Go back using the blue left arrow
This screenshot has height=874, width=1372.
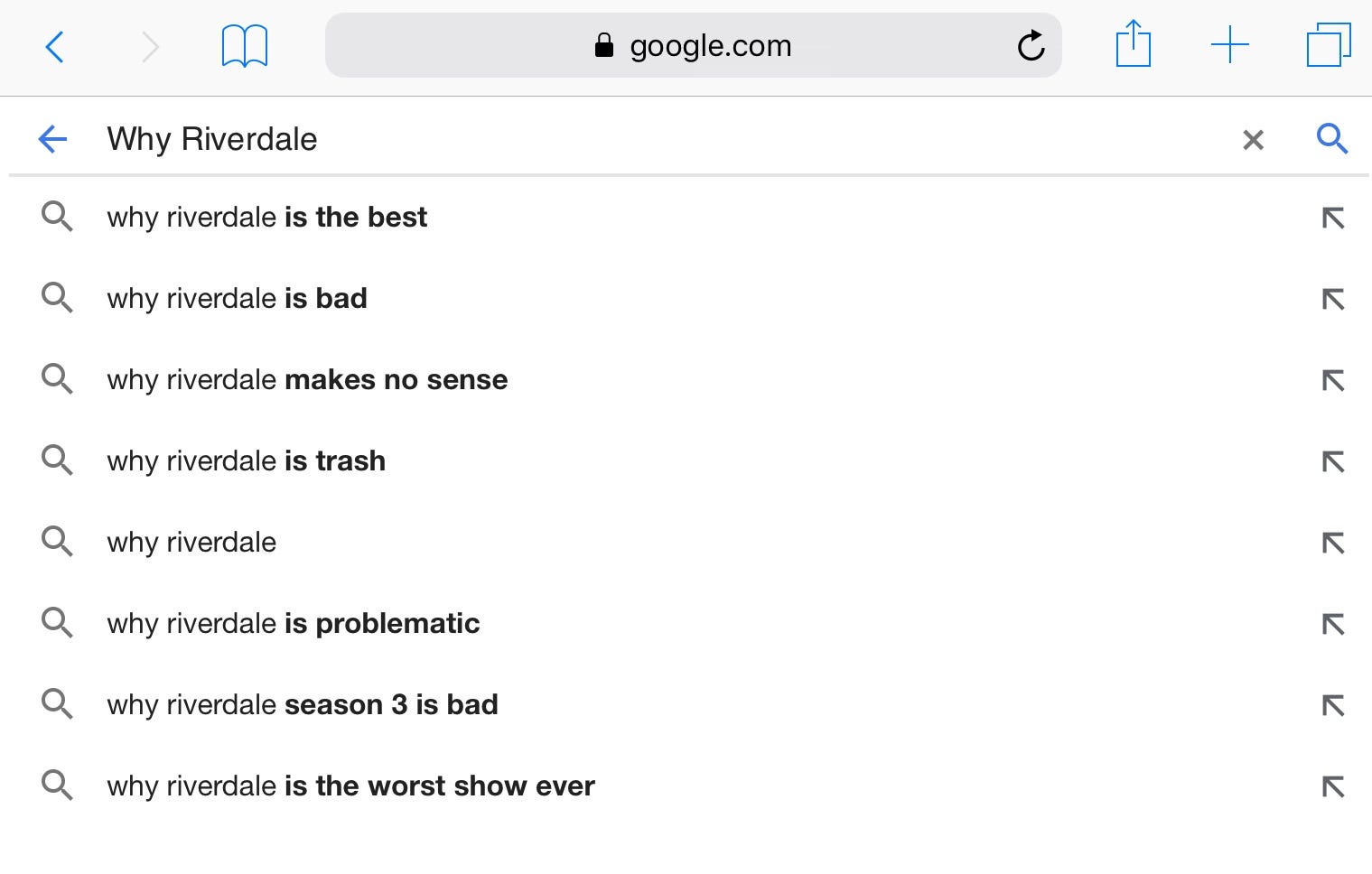point(53,139)
